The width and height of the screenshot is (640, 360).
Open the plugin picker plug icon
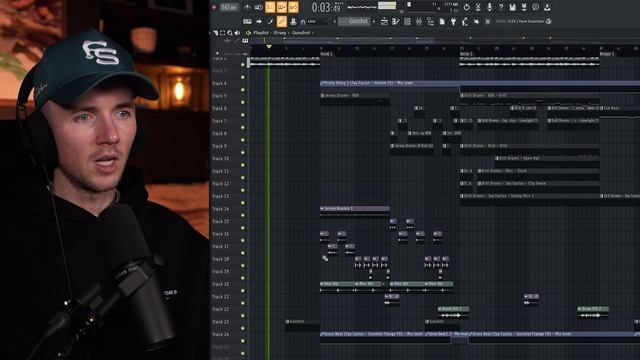click(453, 21)
